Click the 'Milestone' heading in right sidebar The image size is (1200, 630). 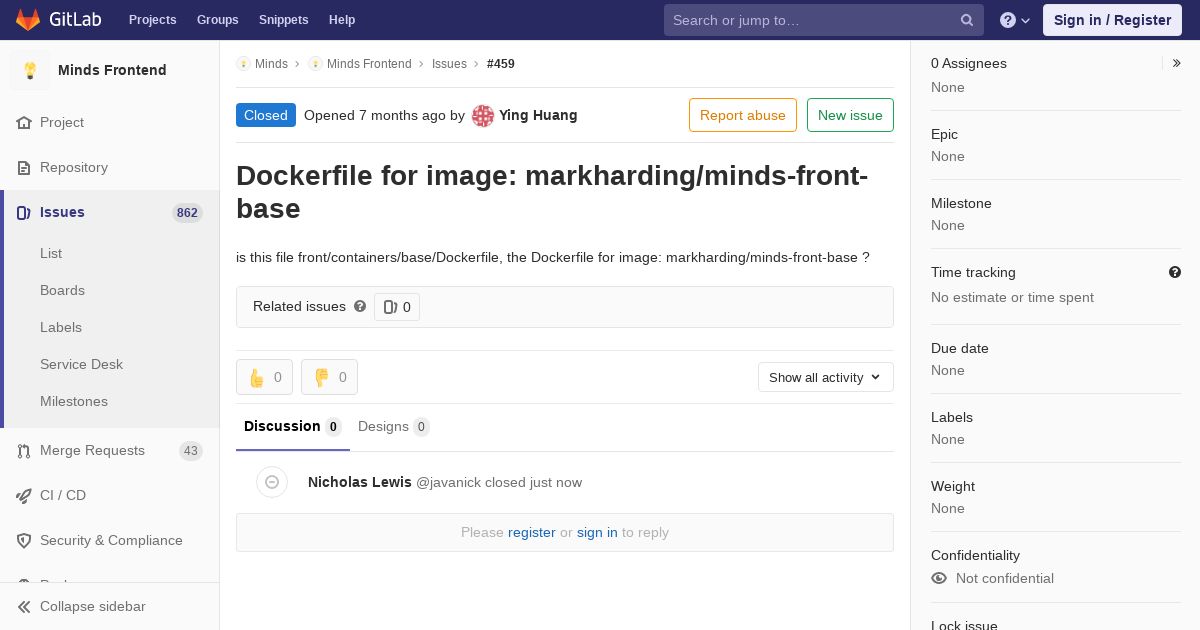pos(961,203)
